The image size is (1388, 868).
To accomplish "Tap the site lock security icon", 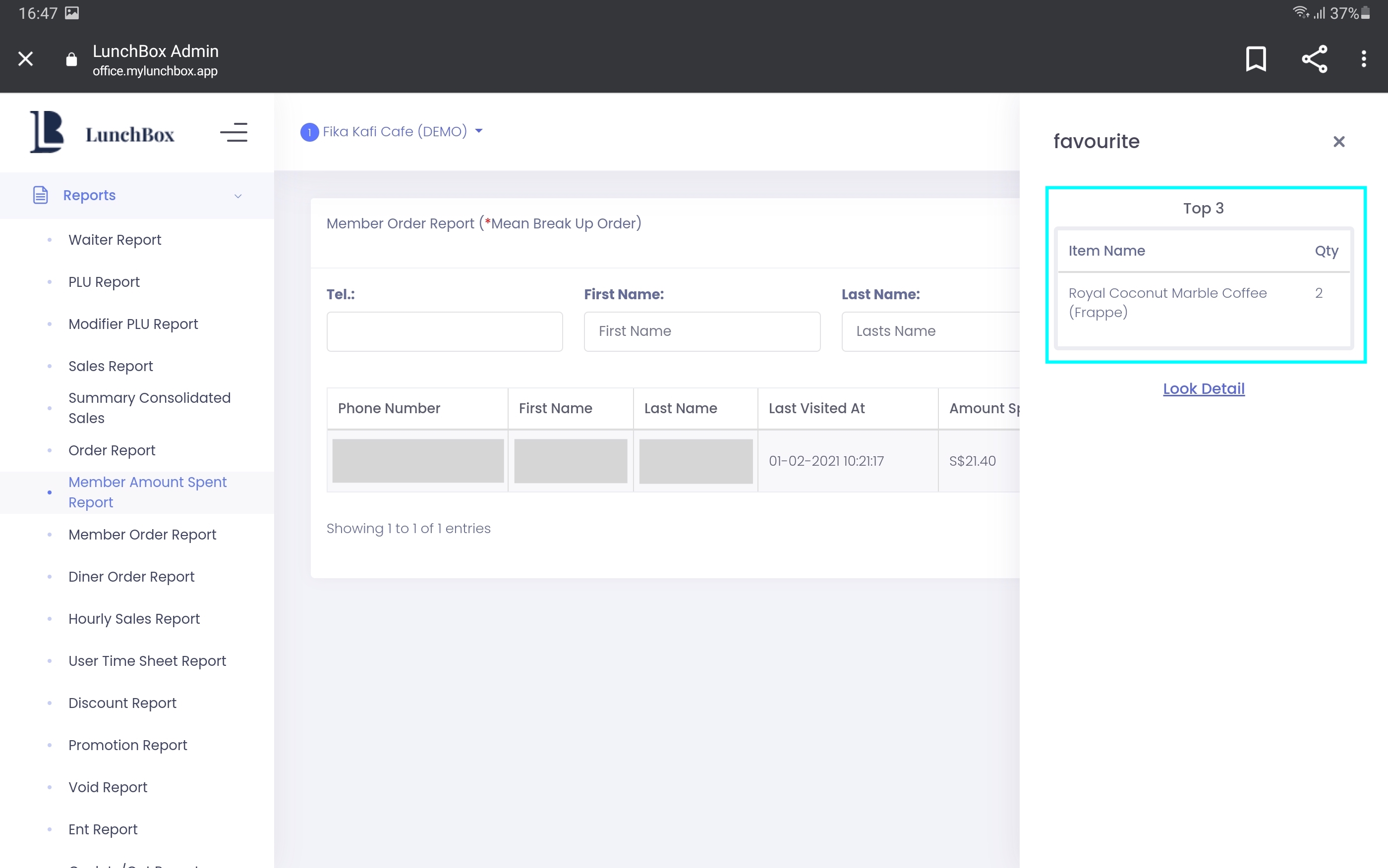I will [71, 59].
